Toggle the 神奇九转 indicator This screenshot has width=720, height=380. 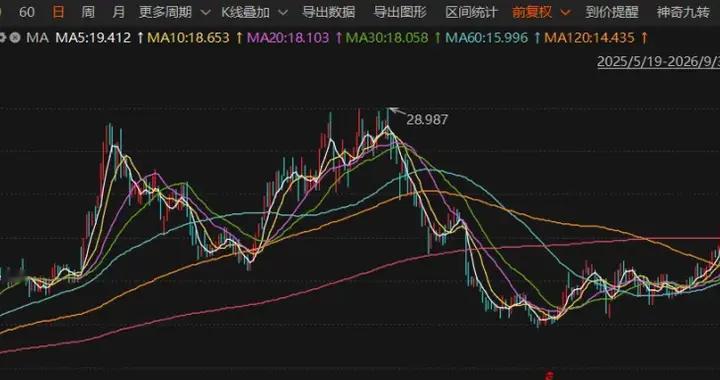point(683,12)
